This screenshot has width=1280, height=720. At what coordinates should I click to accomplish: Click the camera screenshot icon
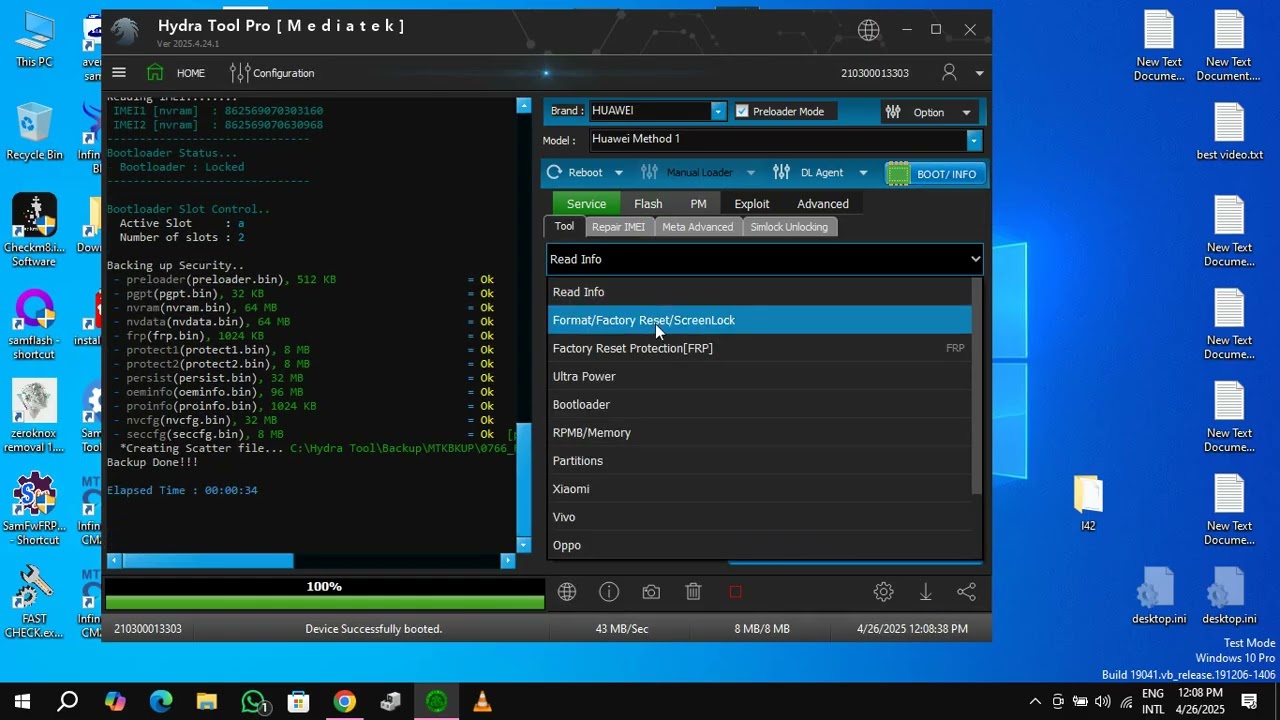pyautogui.click(x=651, y=592)
